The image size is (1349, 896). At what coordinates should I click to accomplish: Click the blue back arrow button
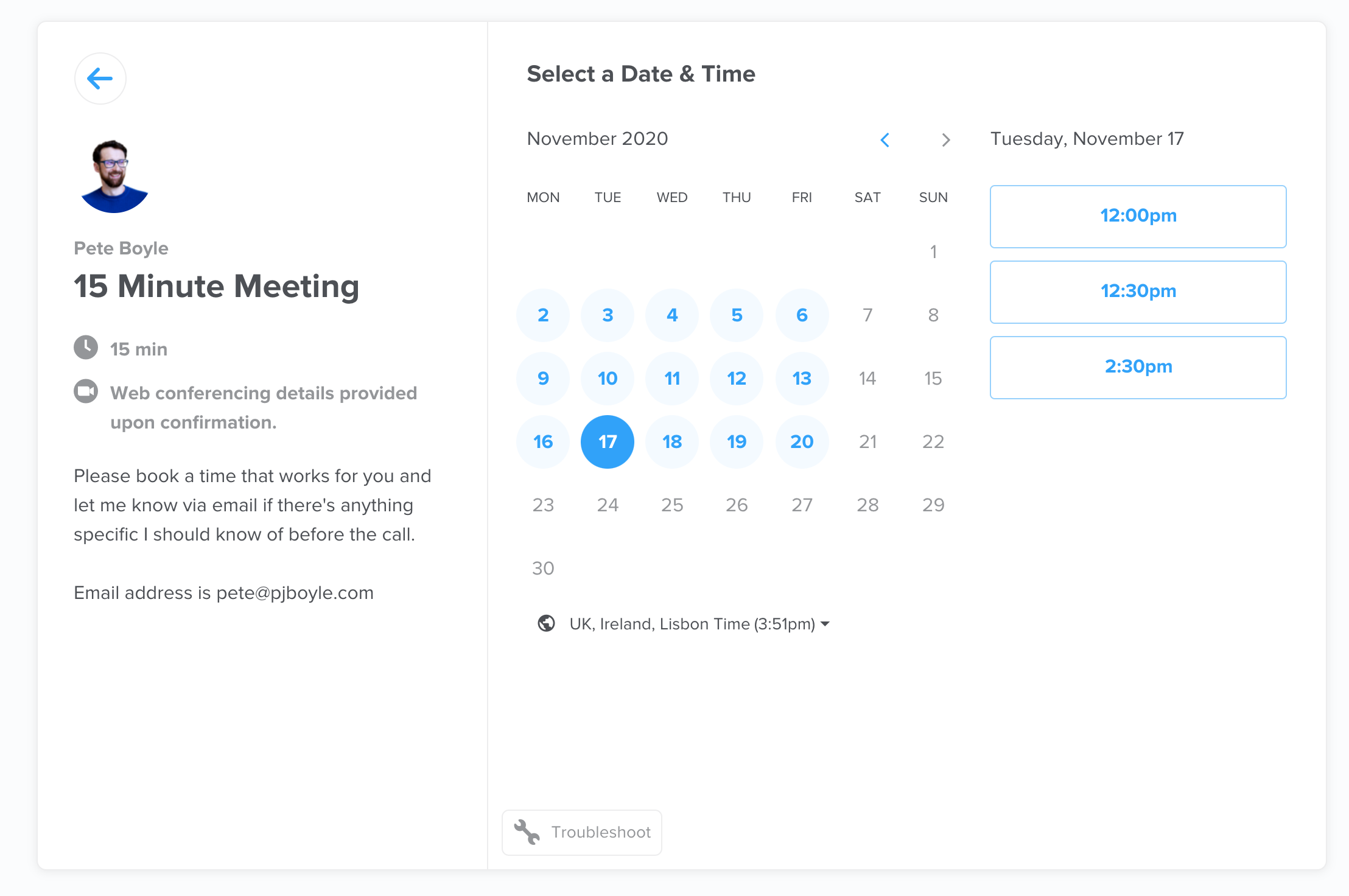pyautogui.click(x=100, y=79)
